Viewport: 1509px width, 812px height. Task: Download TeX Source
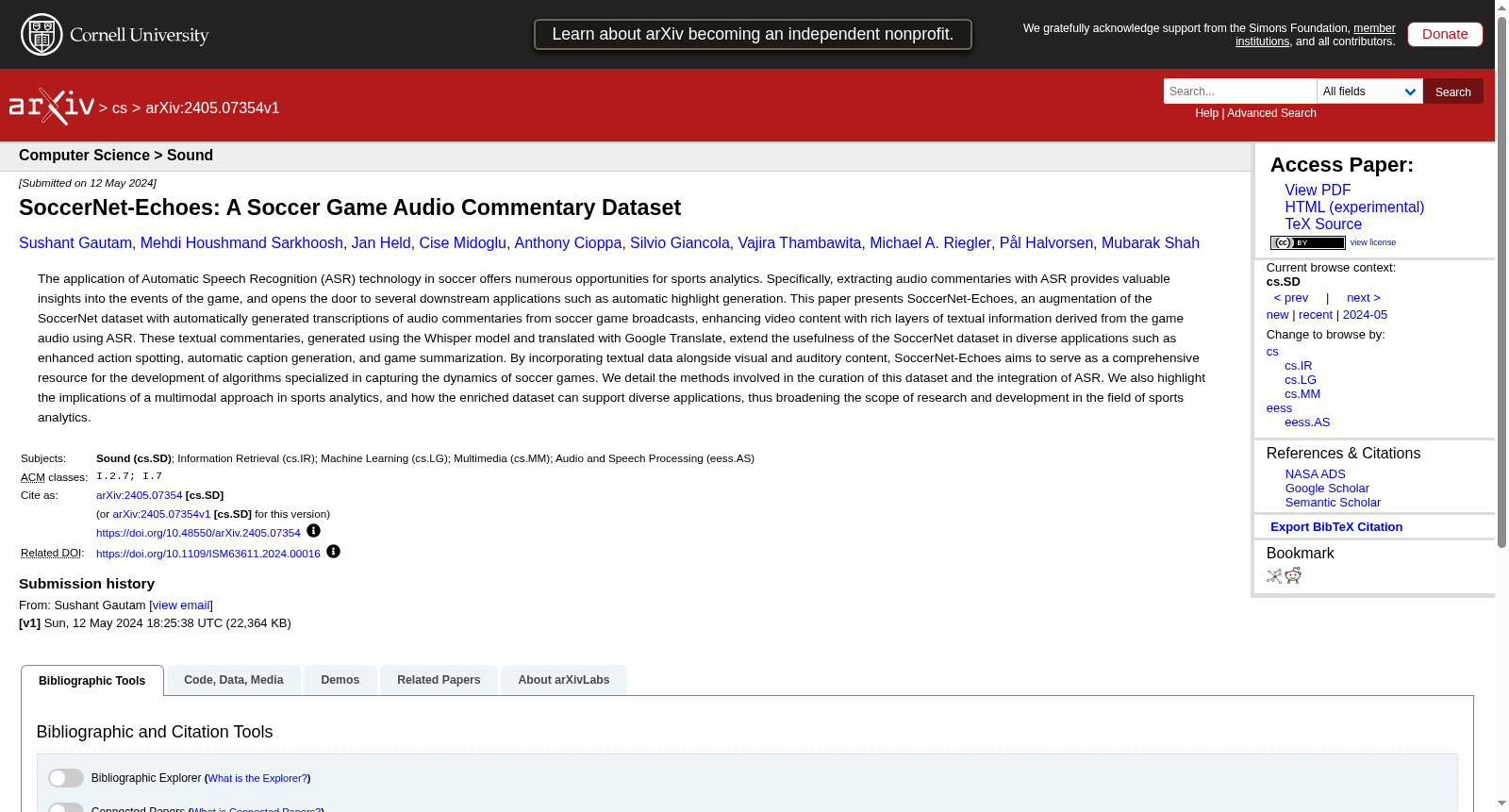(1323, 224)
